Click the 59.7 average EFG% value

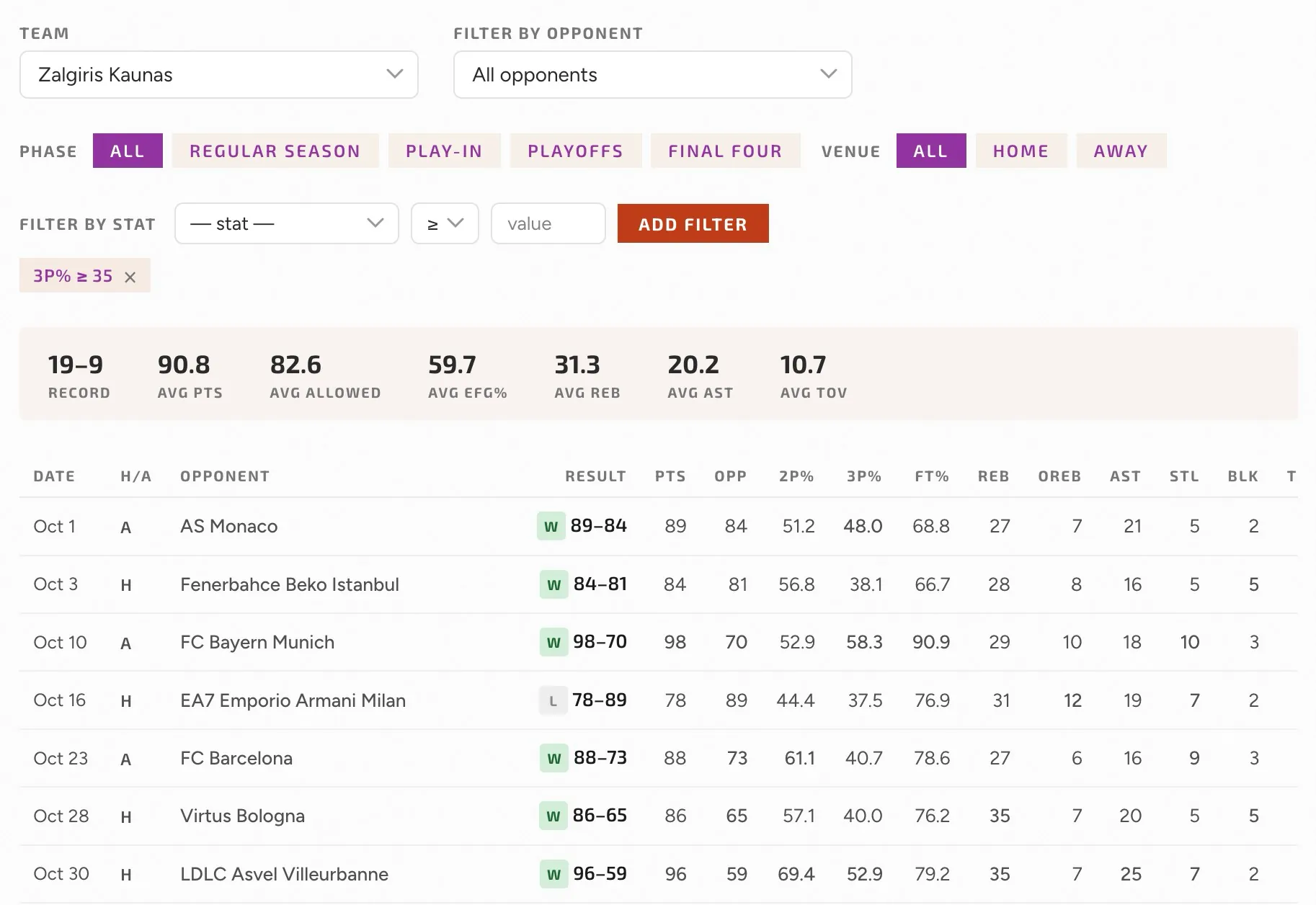[x=452, y=365]
